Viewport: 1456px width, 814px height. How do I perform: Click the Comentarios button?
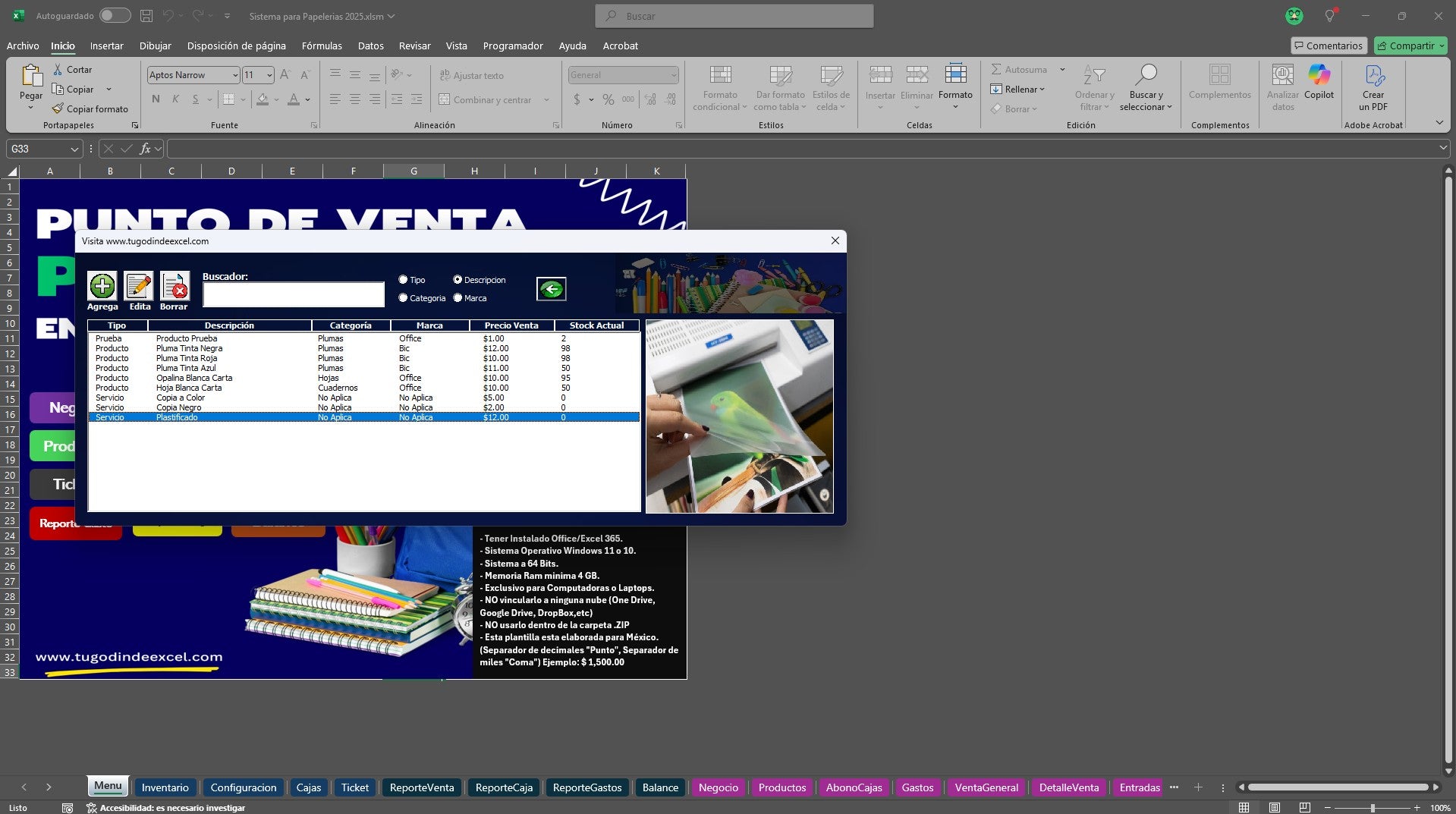(1329, 46)
